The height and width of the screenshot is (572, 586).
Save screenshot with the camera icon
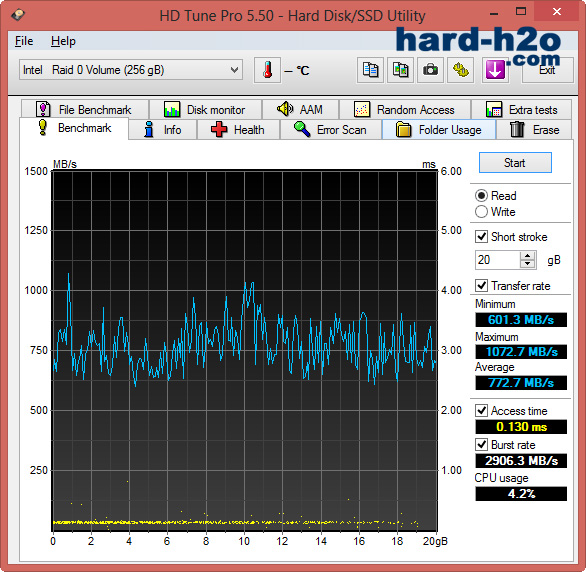click(430, 70)
